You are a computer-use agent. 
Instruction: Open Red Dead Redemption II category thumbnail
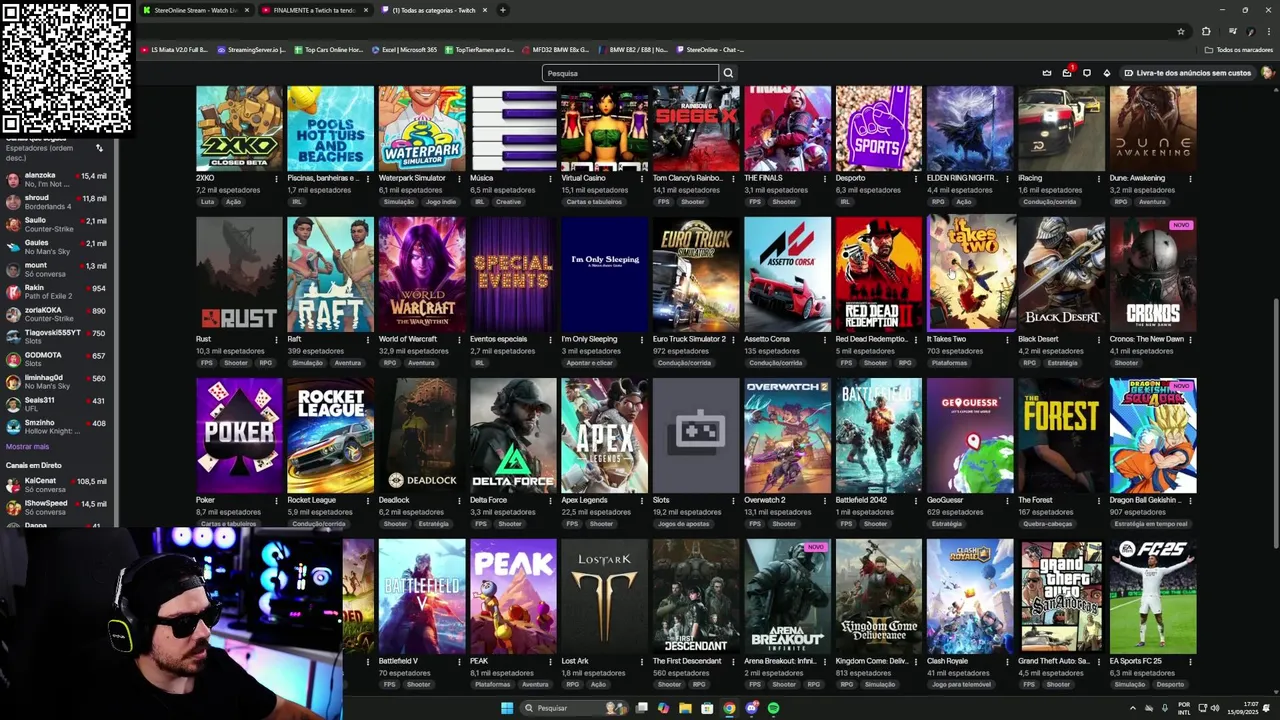(879, 274)
